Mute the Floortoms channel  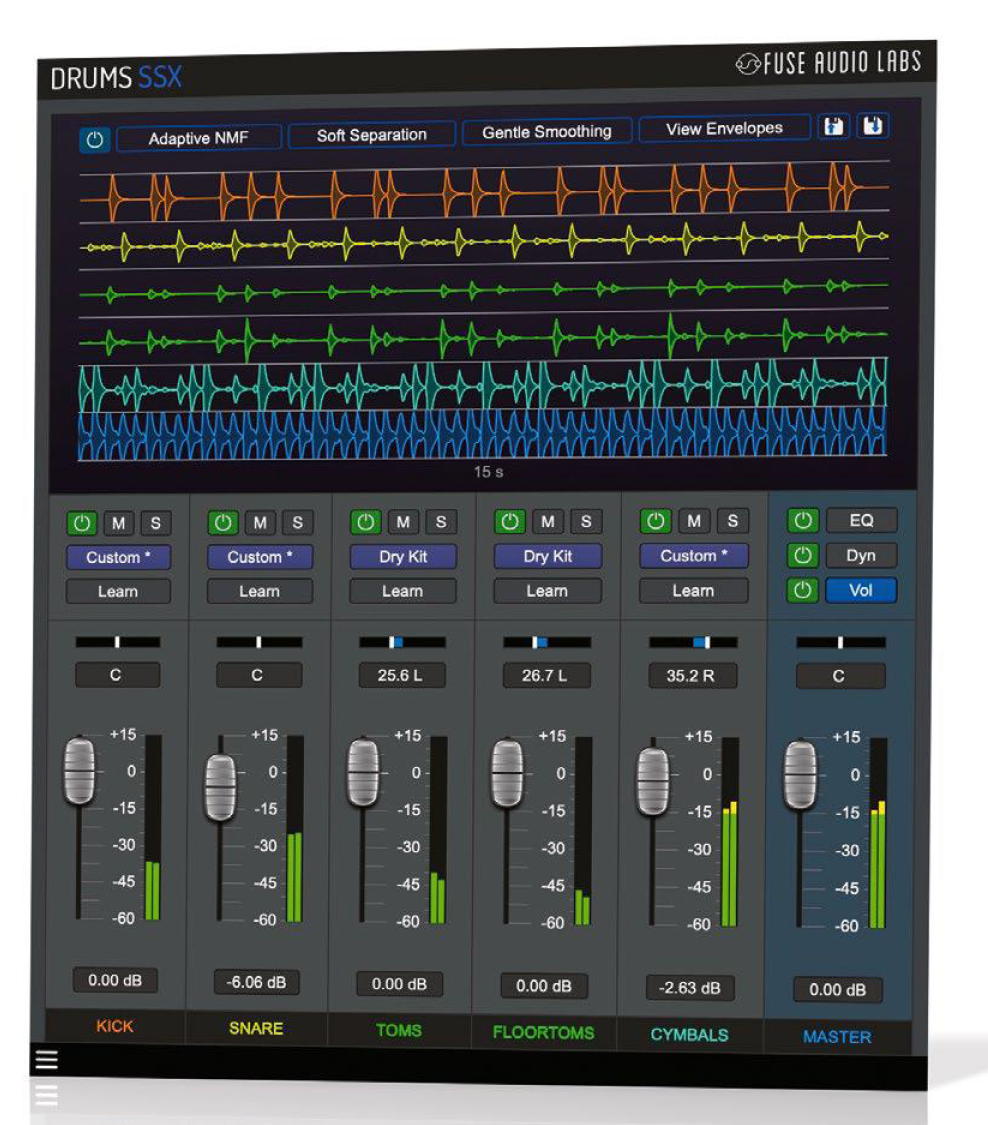pos(547,521)
